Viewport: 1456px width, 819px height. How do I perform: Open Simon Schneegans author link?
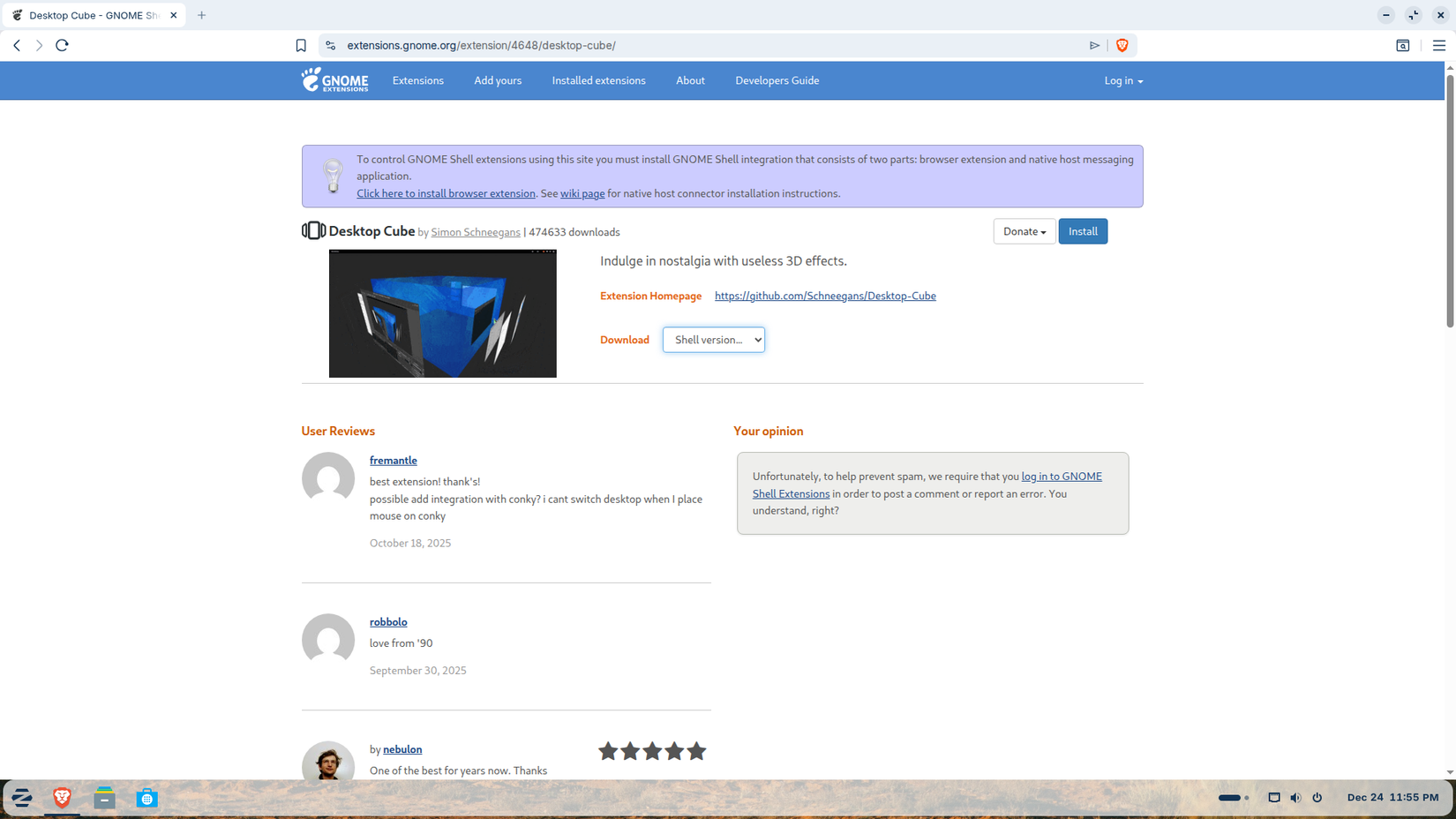[x=476, y=232]
